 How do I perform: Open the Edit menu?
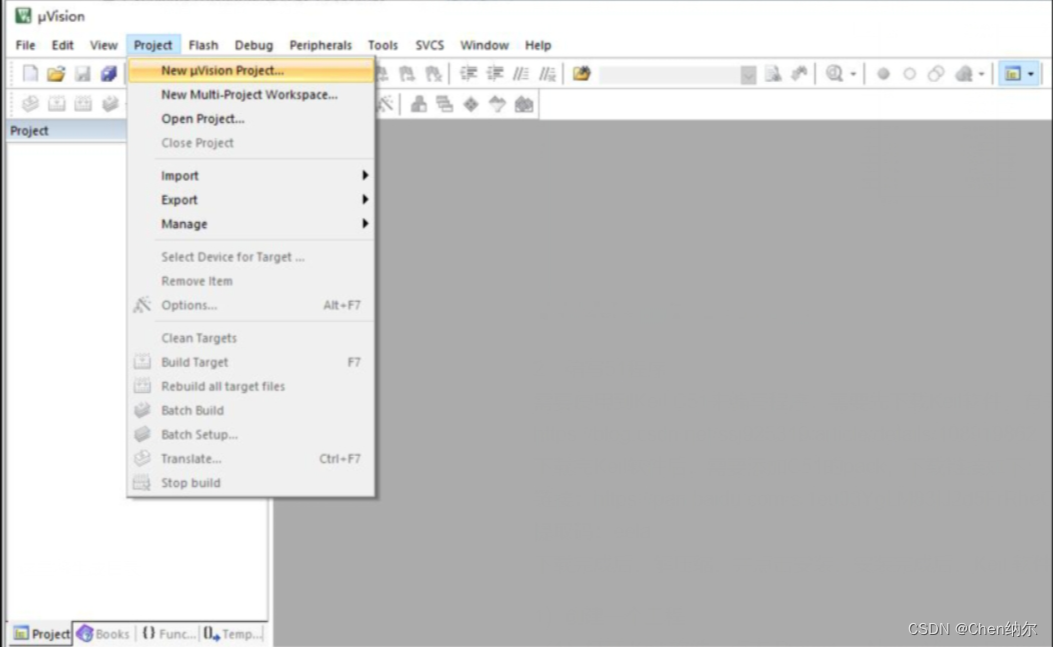coord(62,45)
